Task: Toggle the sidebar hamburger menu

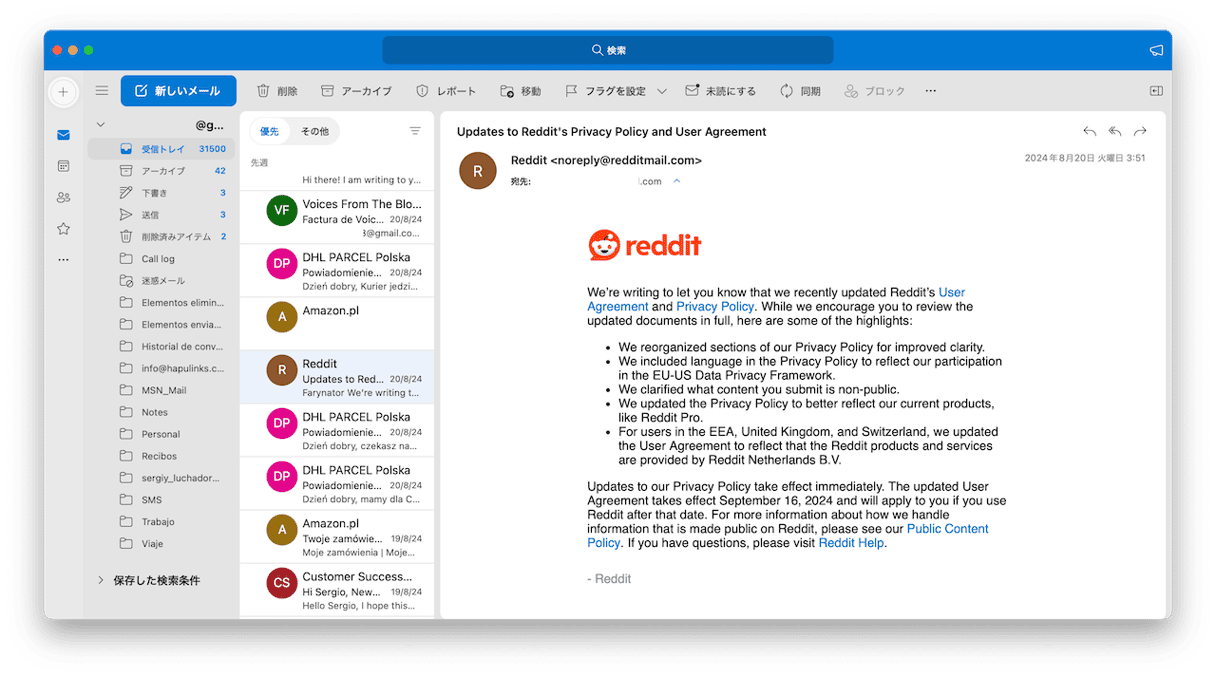Action: click(x=102, y=91)
